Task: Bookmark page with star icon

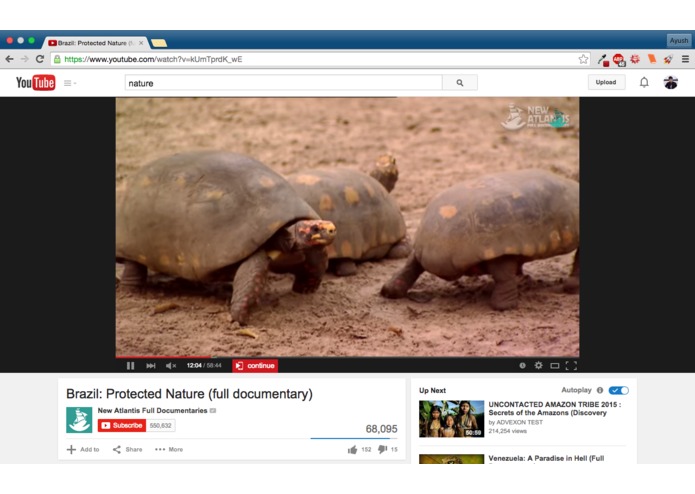Action: click(583, 59)
